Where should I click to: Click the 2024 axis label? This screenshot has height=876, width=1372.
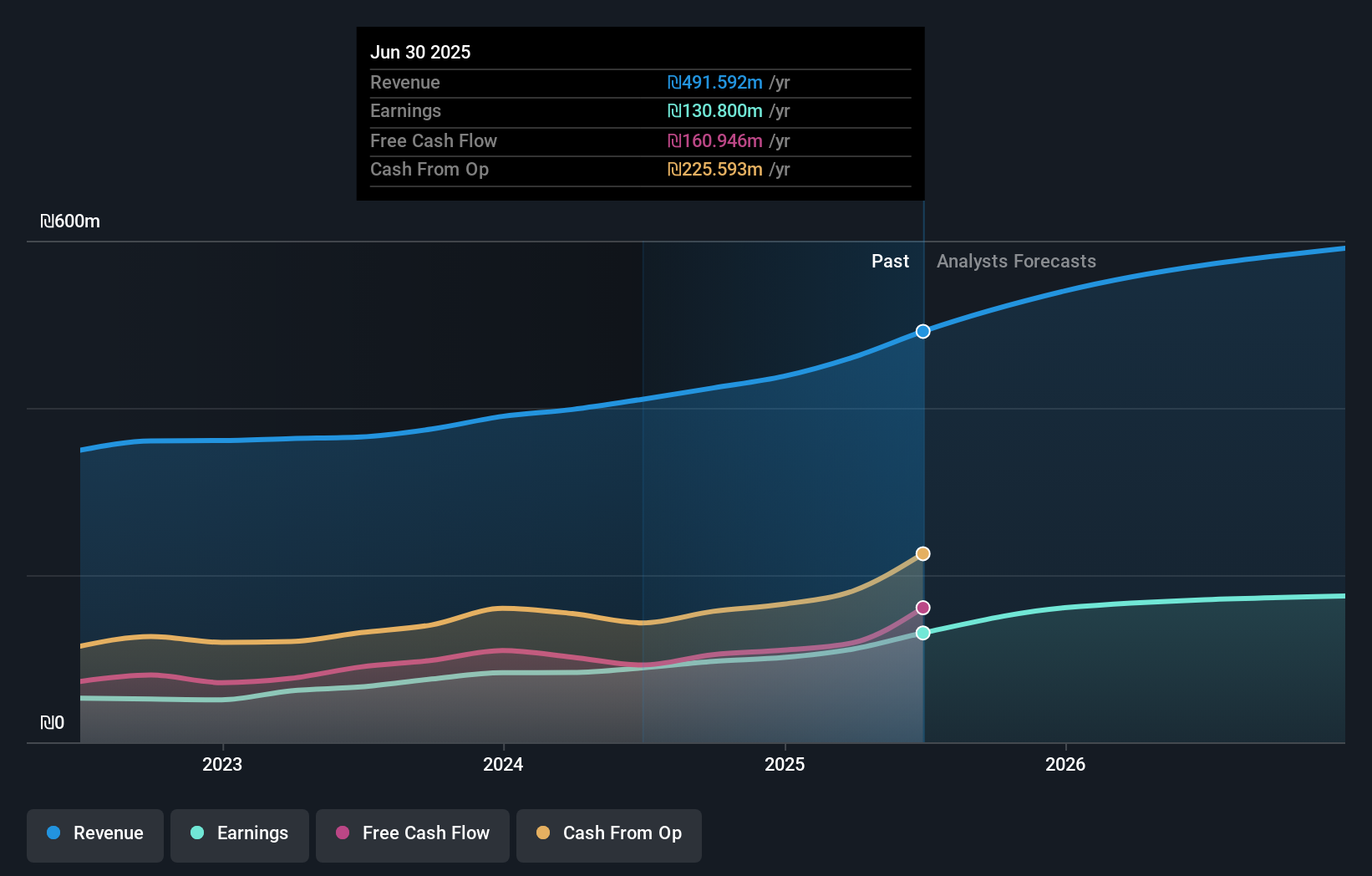(x=503, y=764)
